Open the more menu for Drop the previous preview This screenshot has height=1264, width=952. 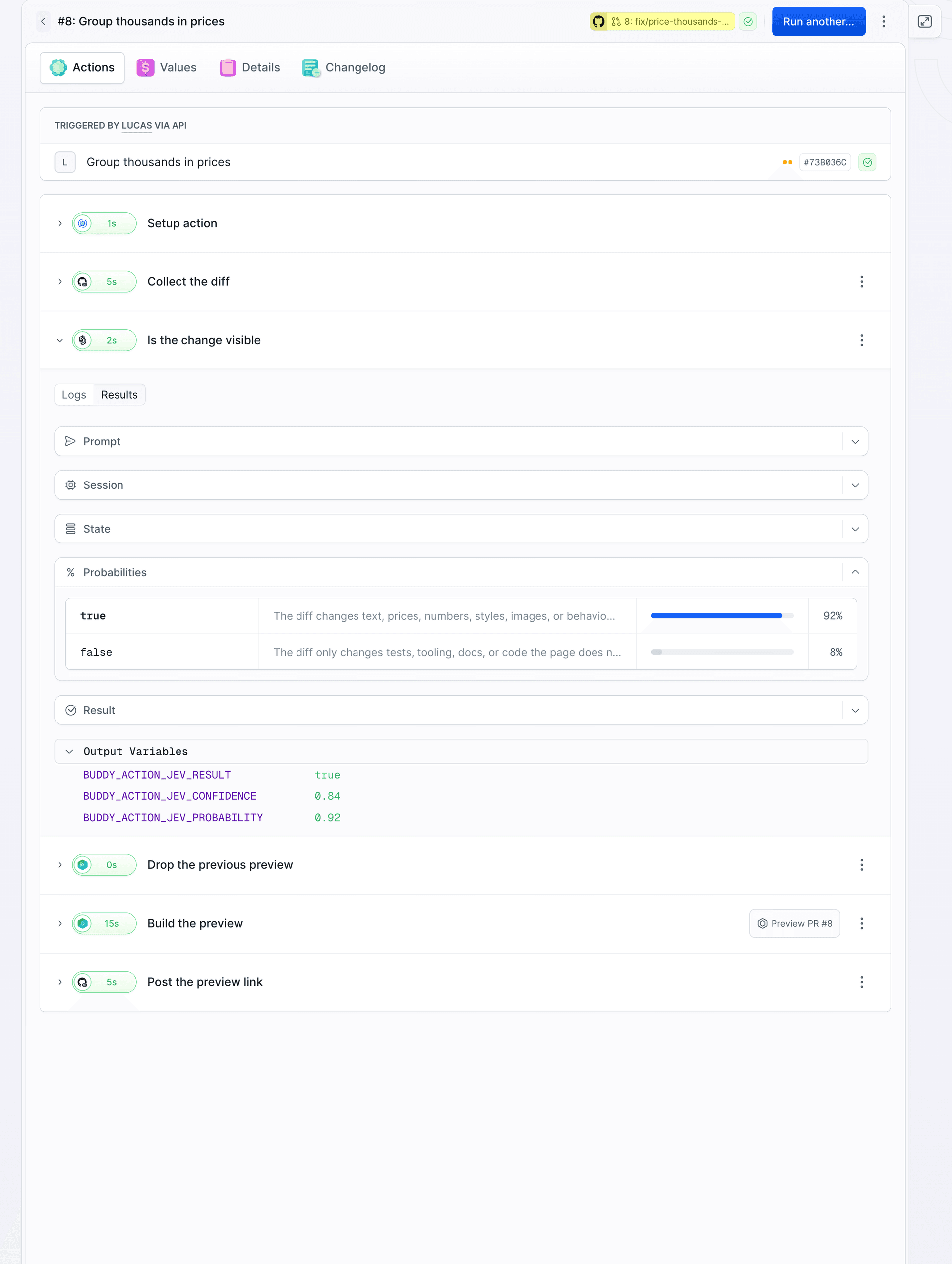(x=862, y=865)
